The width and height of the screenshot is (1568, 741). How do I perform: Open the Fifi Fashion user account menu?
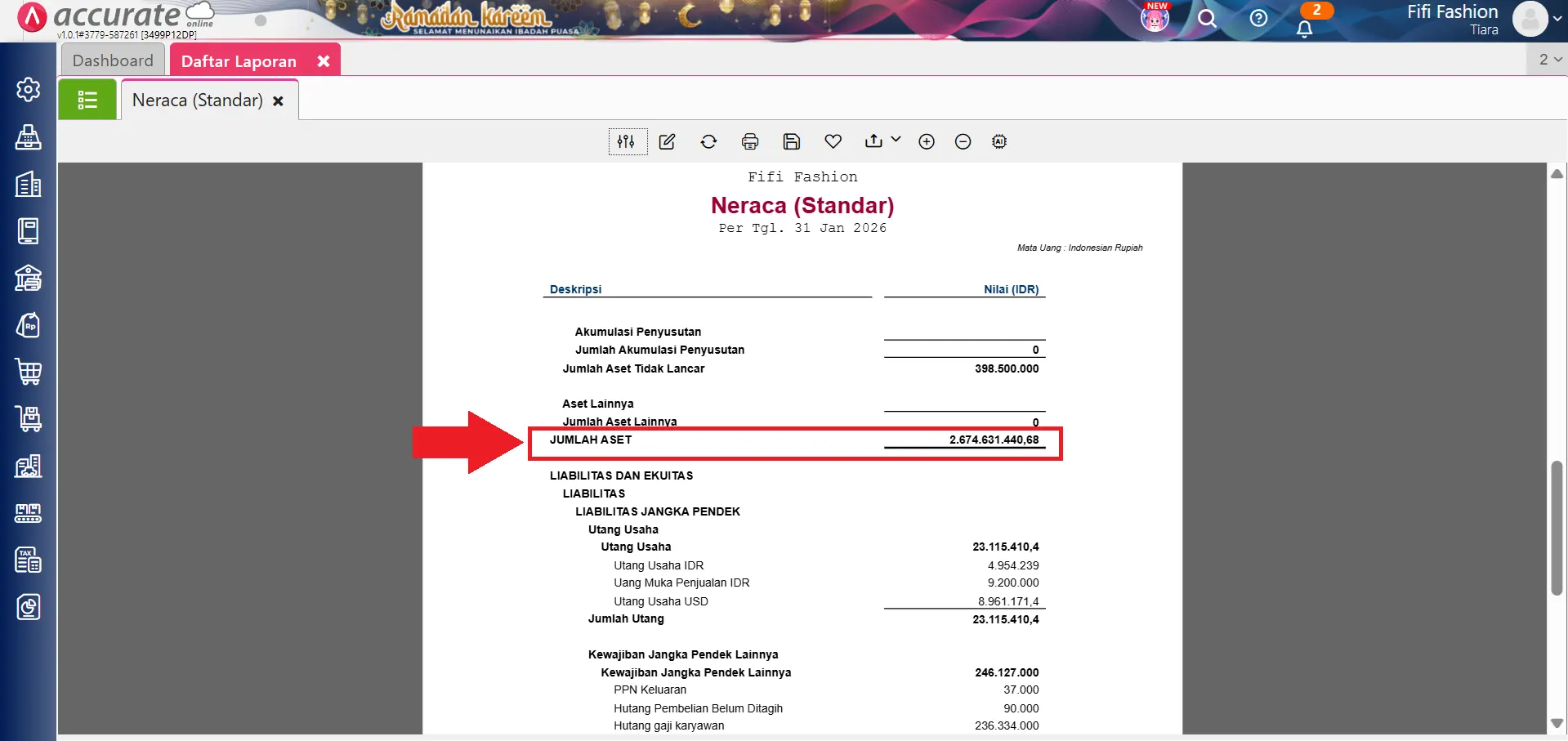(x=1530, y=19)
